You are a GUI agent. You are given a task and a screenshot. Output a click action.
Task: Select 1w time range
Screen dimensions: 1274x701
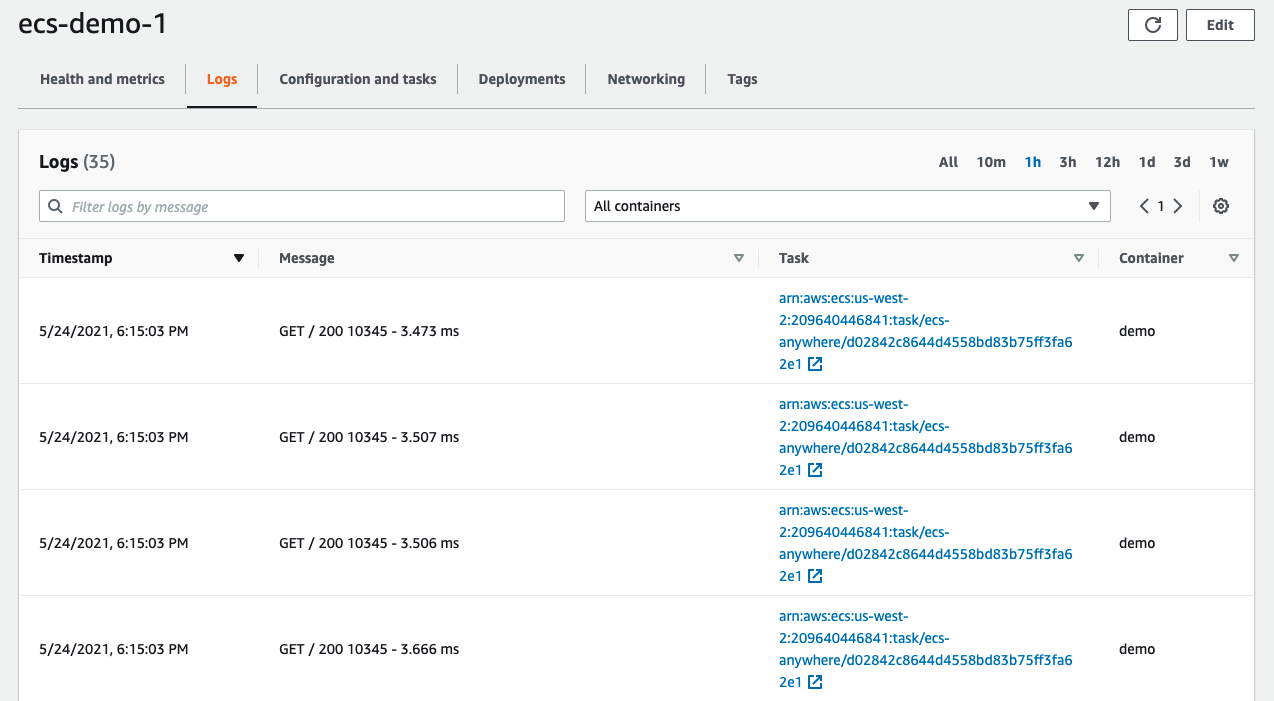point(1219,162)
